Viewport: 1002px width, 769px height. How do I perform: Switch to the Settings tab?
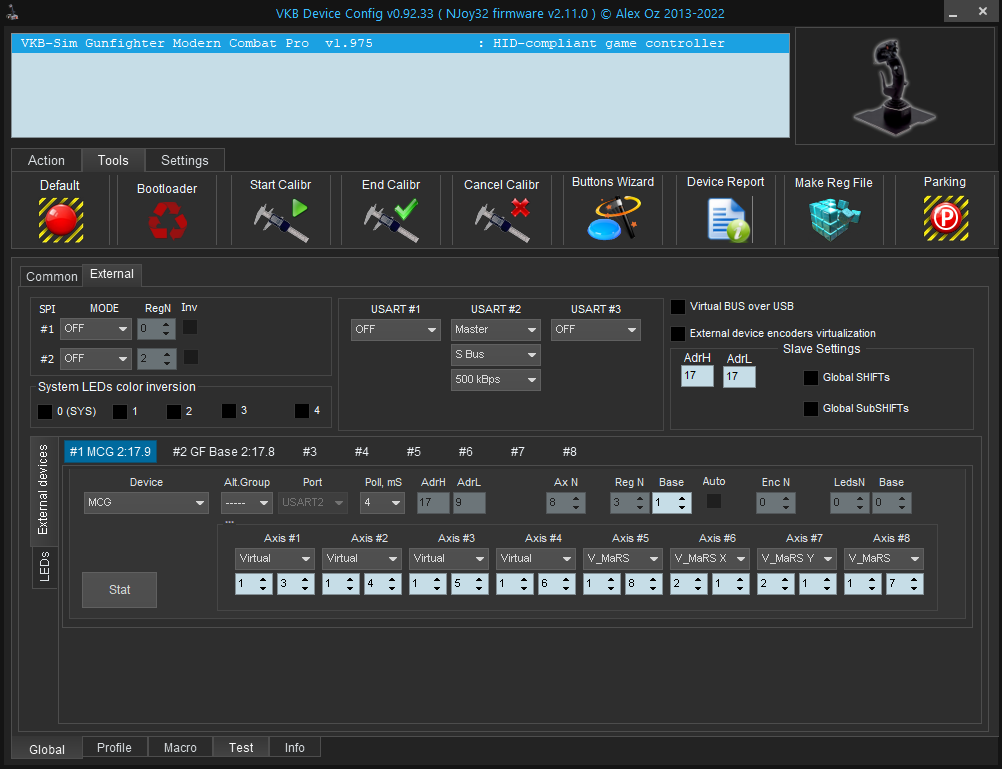185,160
